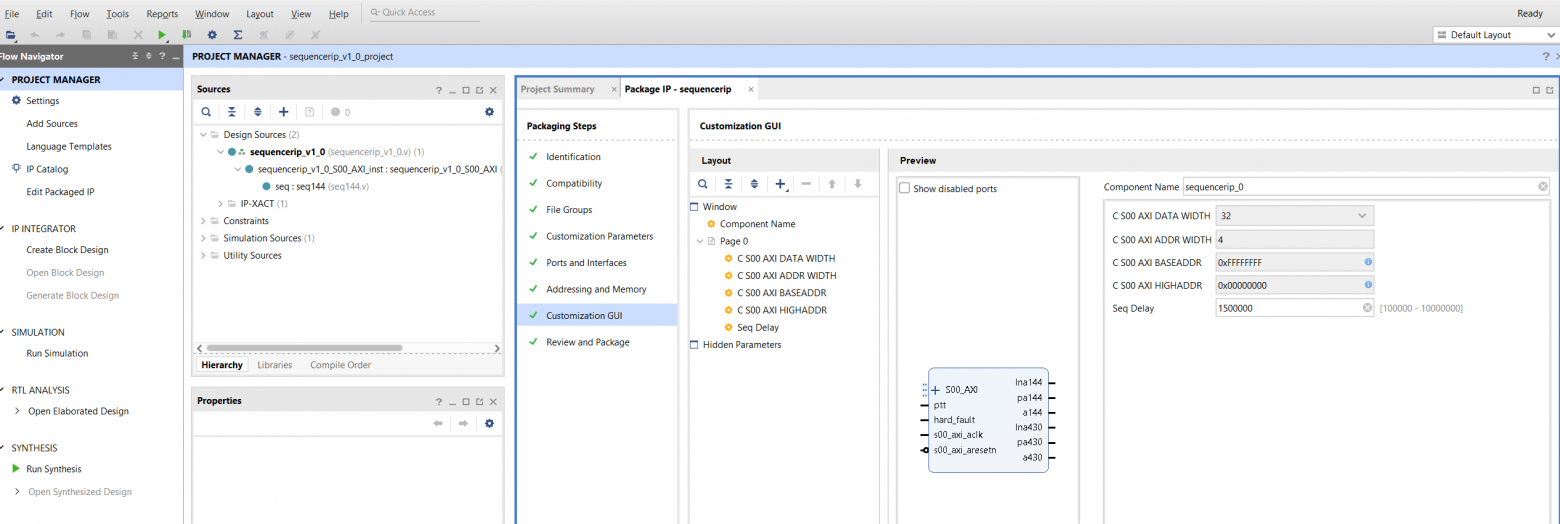The height and width of the screenshot is (524, 1560).
Task: Click Run Simulation
Action: coord(57,353)
